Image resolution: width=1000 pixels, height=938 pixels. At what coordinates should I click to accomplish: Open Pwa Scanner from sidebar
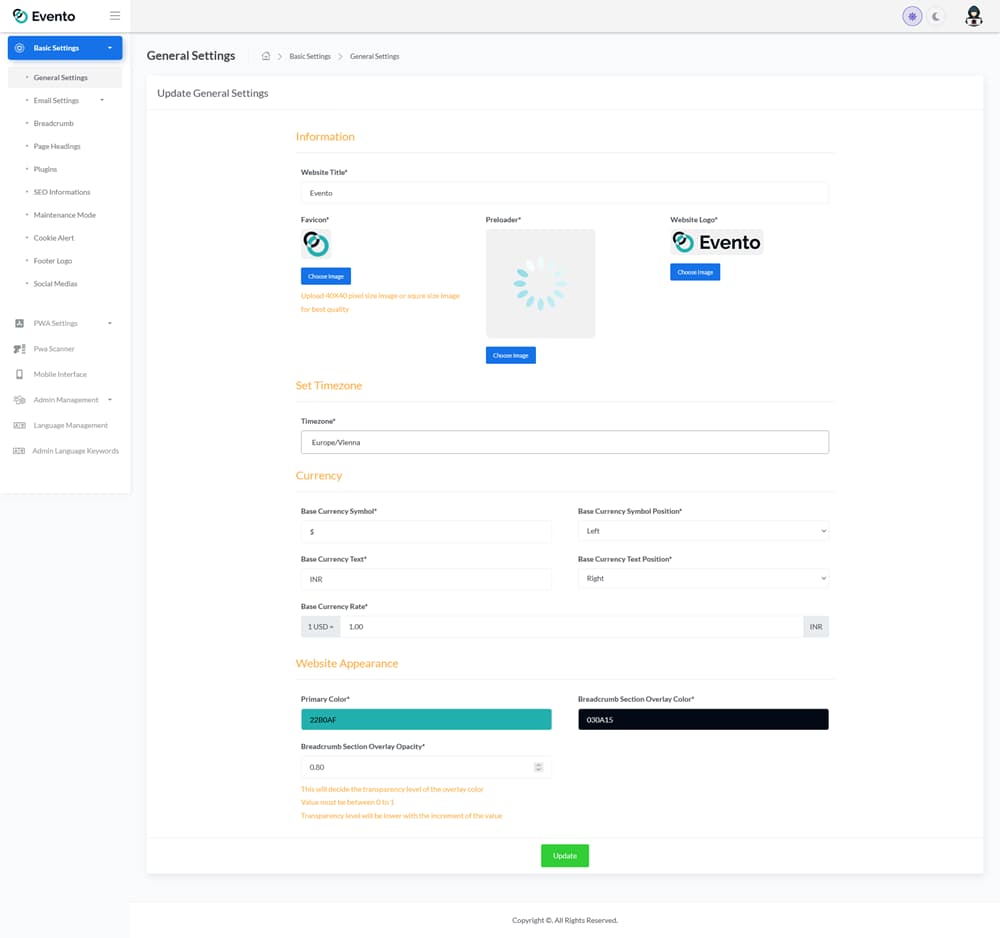(54, 349)
